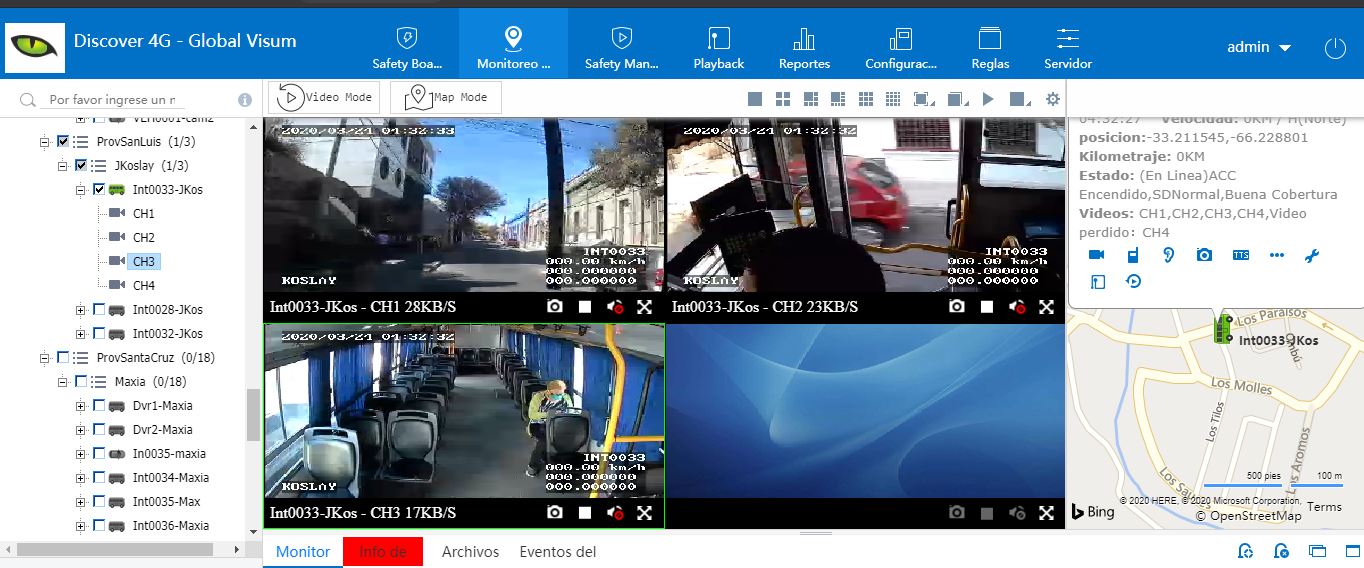Click the wrench settings icon in vehicle popup
Screen dimensions: 1364x568
point(1312,256)
